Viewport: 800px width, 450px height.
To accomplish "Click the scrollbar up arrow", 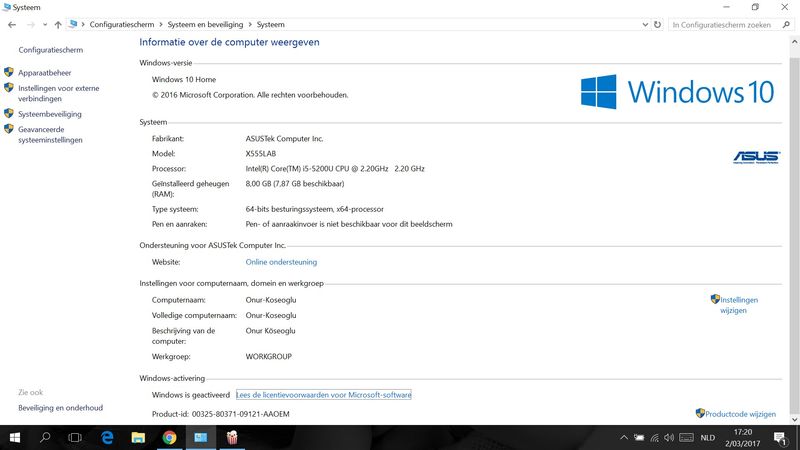I will 794,42.
